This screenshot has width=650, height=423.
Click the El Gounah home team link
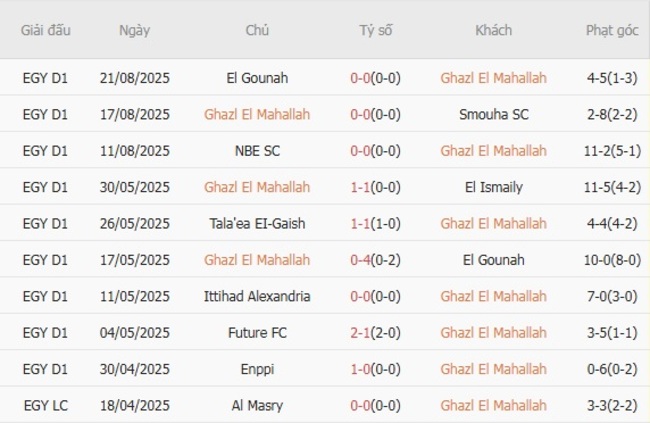tap(257, 78)
